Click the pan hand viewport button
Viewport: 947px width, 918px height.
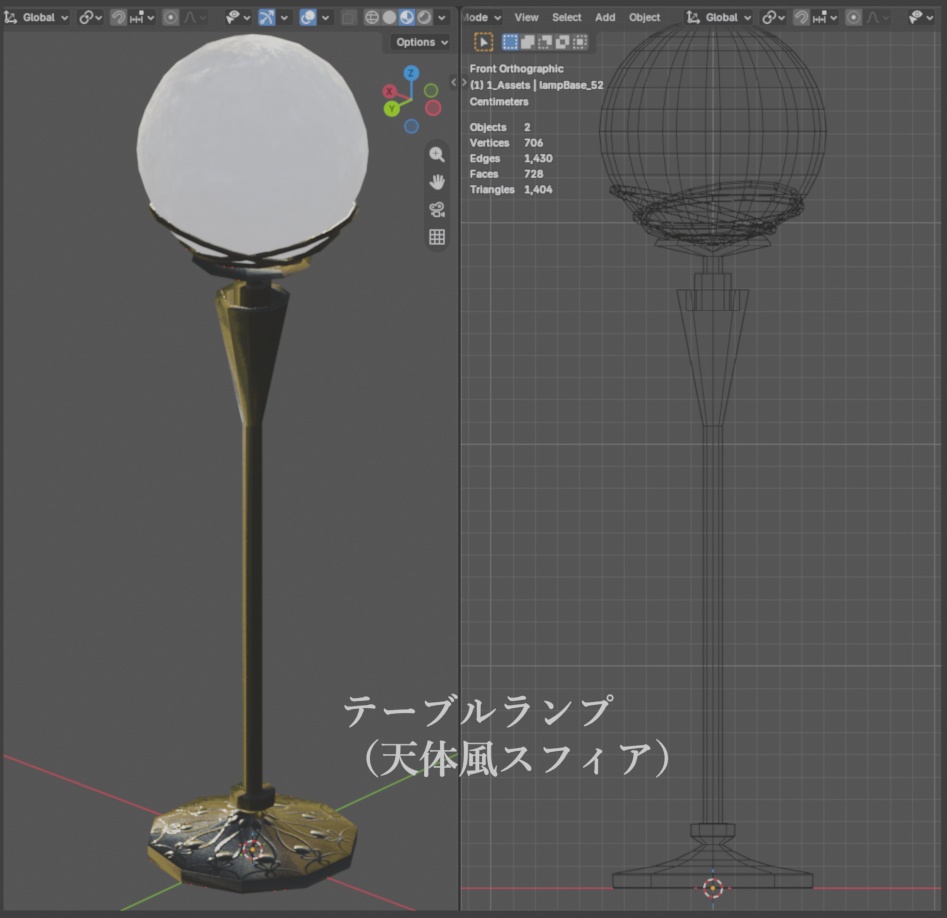click(437, 182)
